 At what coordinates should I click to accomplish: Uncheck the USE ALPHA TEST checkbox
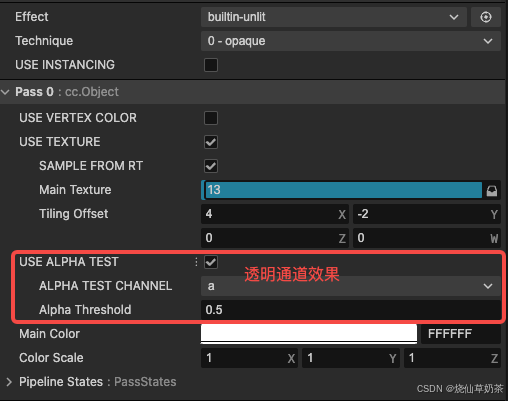(x=211, y=262)
